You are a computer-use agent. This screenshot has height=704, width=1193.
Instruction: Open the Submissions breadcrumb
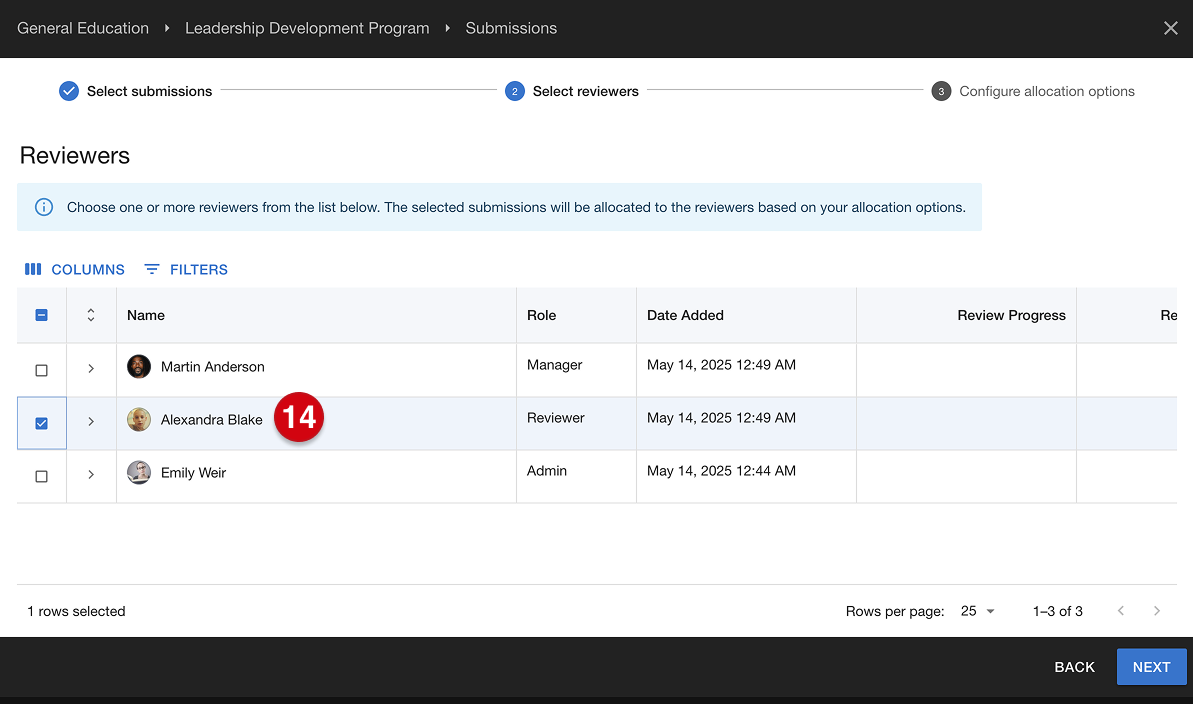click(511, 28)
